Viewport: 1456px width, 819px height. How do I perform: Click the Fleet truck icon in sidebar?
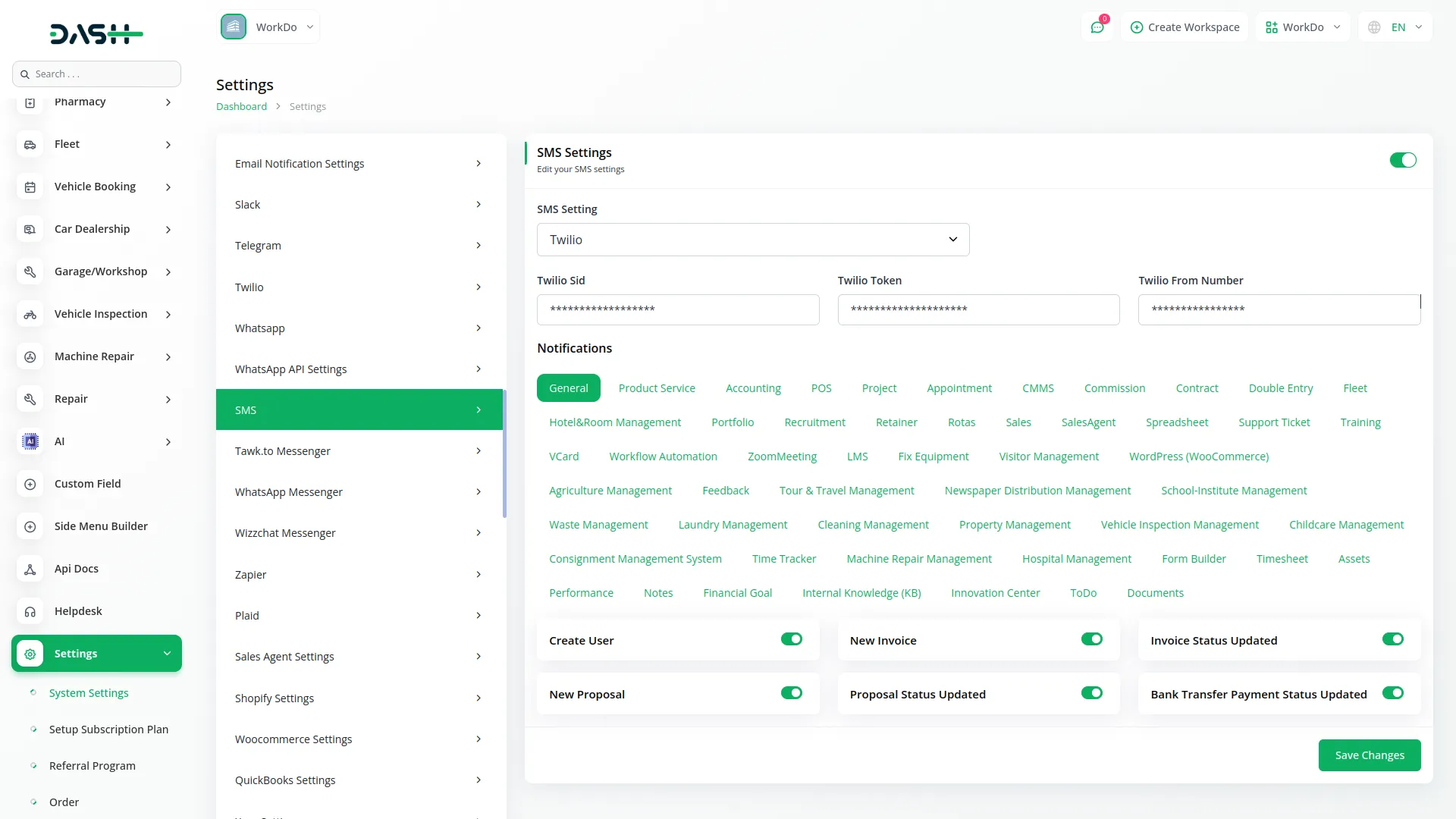pos(30,144)
